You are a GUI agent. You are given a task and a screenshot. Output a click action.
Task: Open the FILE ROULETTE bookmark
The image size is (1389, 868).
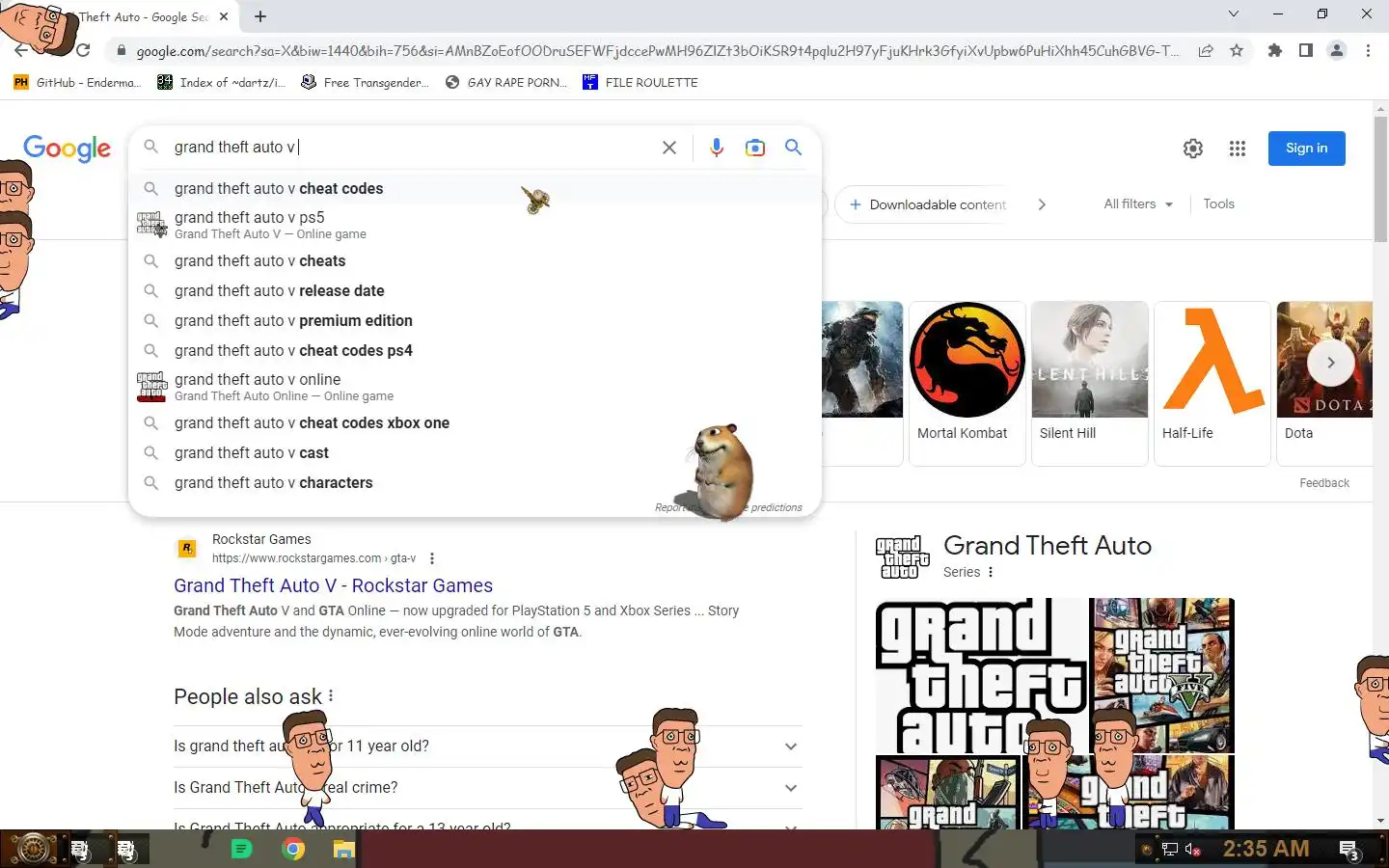640,82
